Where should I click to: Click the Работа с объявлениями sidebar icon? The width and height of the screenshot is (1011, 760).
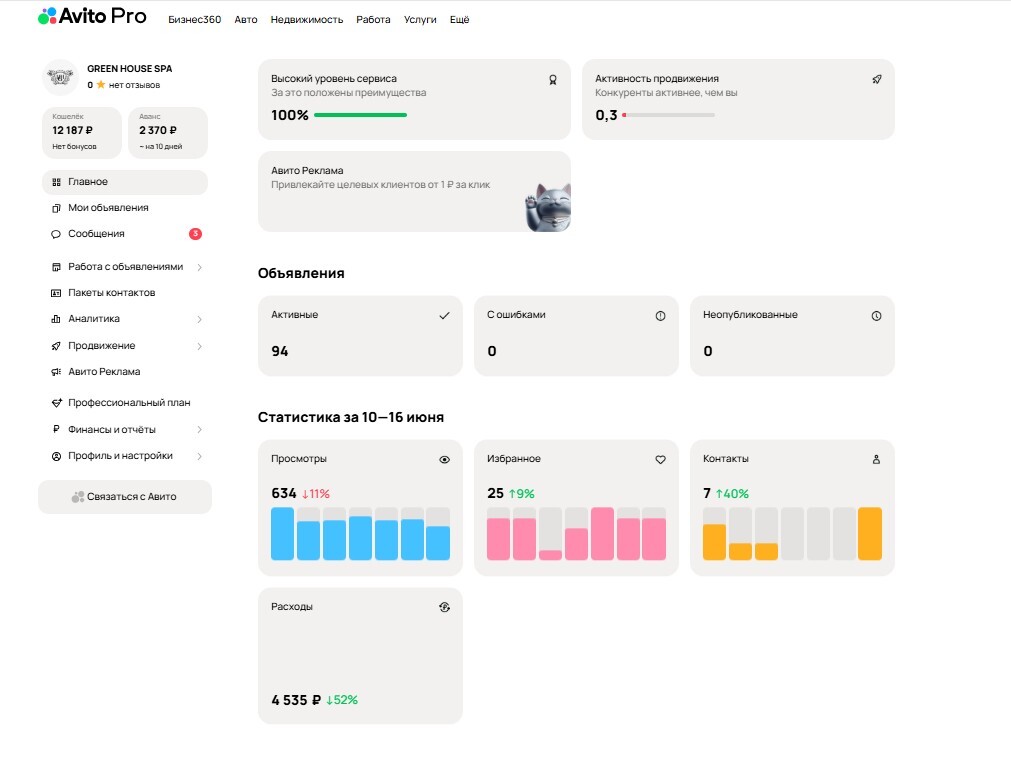(x=56, y=267)
